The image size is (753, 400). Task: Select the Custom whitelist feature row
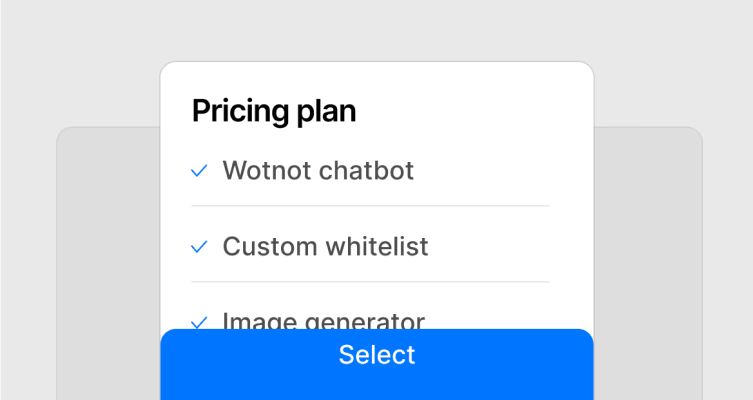[370, 246]
